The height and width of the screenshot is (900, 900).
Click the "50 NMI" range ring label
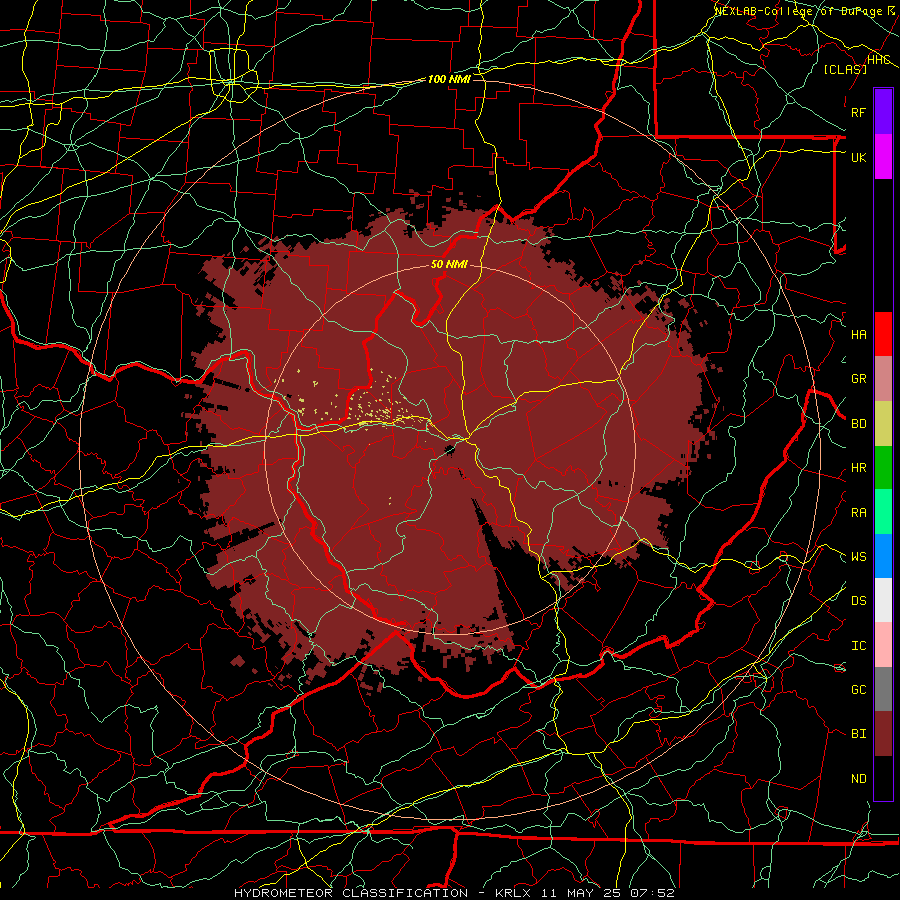pos(449,264)
